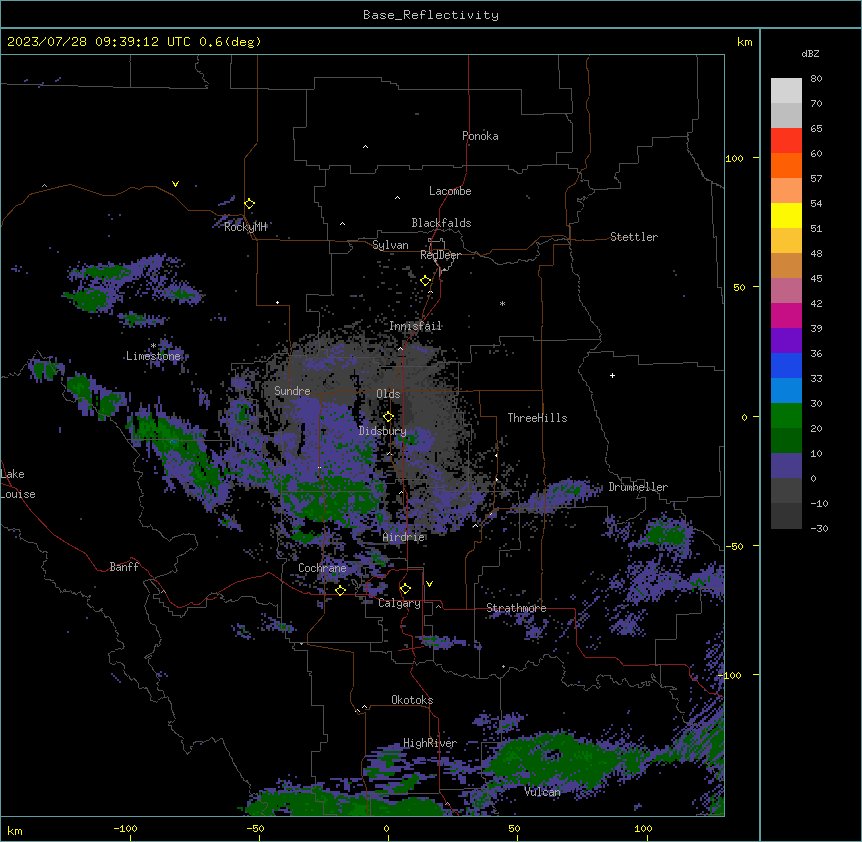Click the Airdrie city label
This screenshot has width=862, height=842.
pos(404,537)
